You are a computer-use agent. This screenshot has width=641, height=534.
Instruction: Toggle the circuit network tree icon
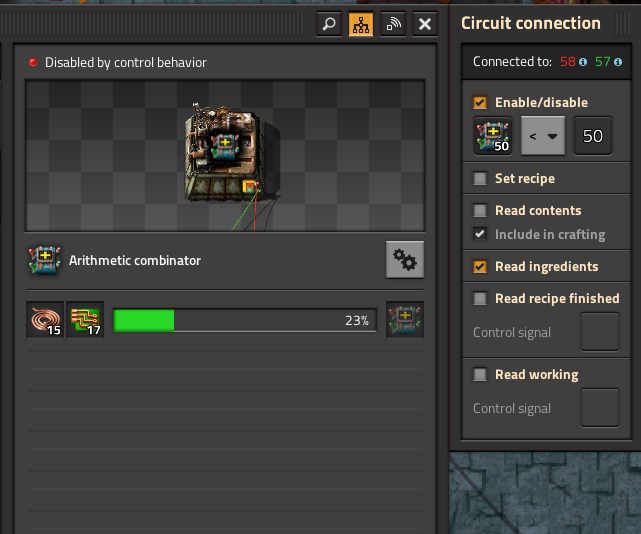361,24
